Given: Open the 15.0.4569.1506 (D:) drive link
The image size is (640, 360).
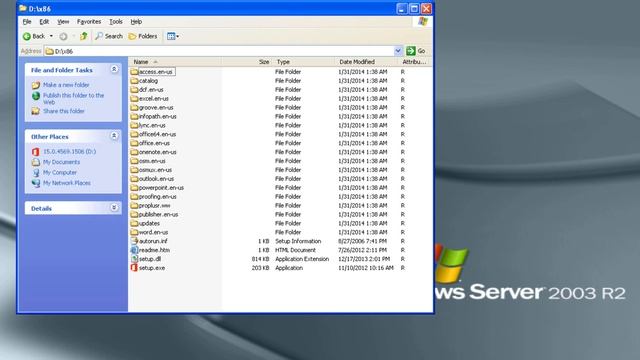Looking at the screenshot, I should [69, 151].
